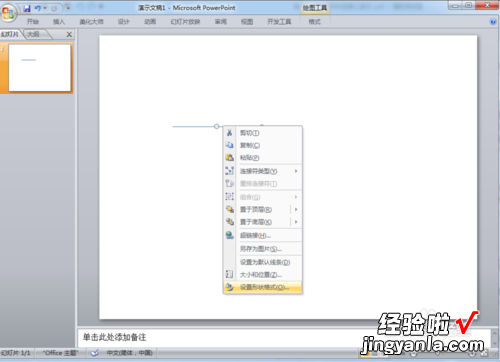Open the Office button menu
Image resolution: width=500 pixels, height=362 pixels.
(8, 13)
